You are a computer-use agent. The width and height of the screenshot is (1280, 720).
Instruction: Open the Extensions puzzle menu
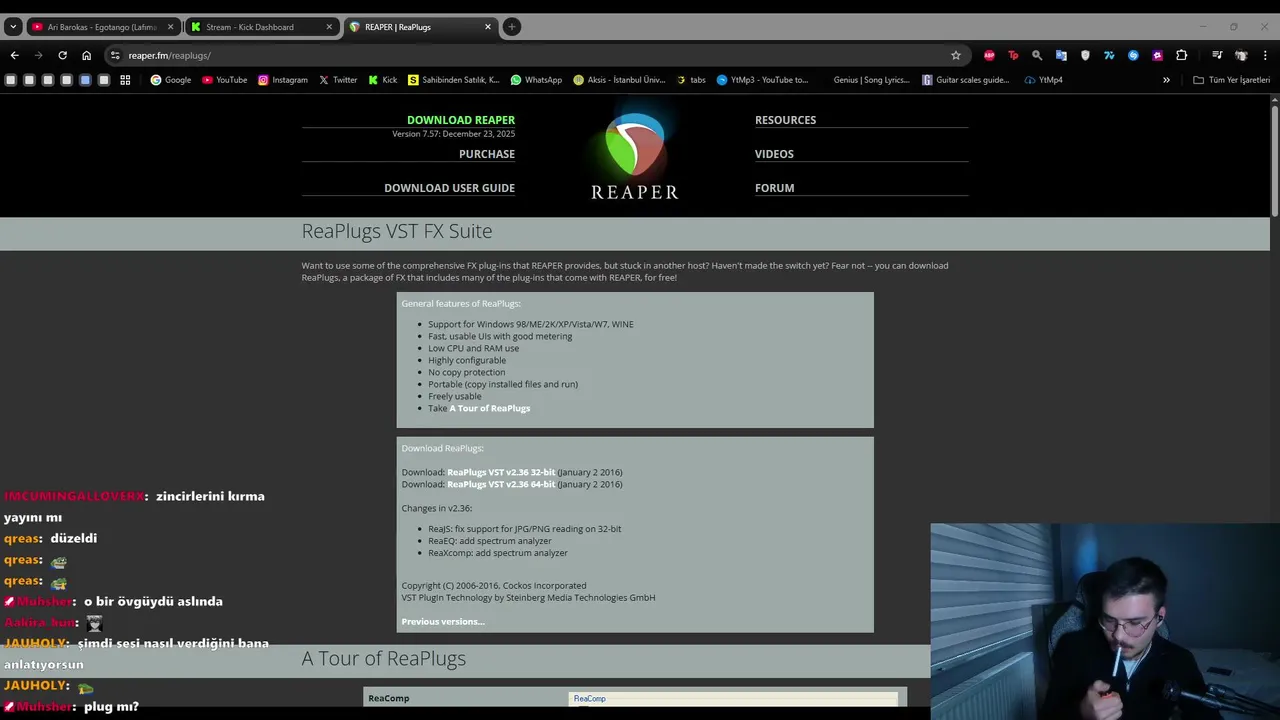click(1181, 55)
